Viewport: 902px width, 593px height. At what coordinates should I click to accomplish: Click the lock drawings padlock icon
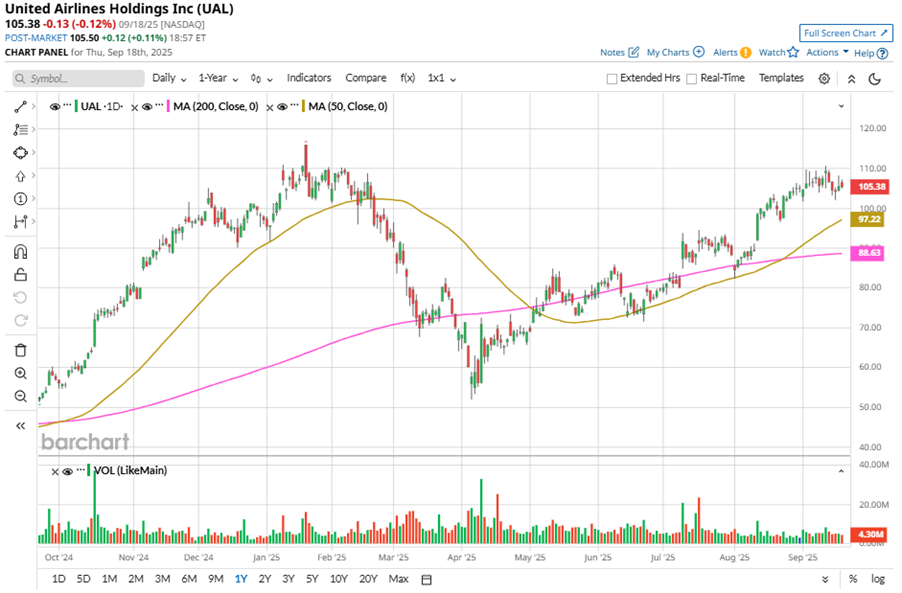click(20, 275)
